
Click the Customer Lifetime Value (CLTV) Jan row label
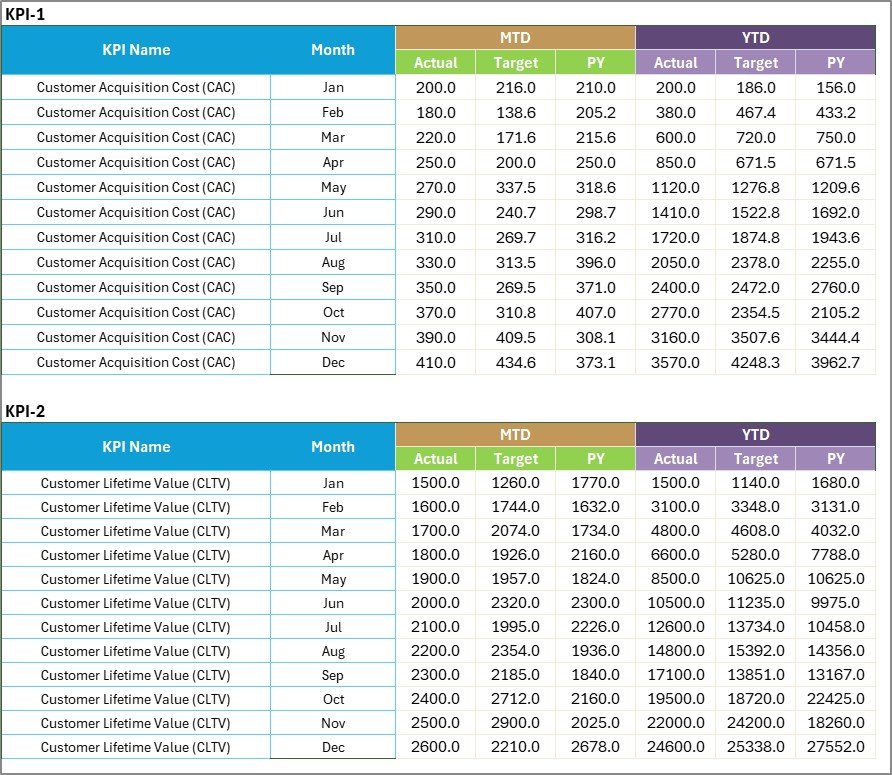(x=136, y=482)
